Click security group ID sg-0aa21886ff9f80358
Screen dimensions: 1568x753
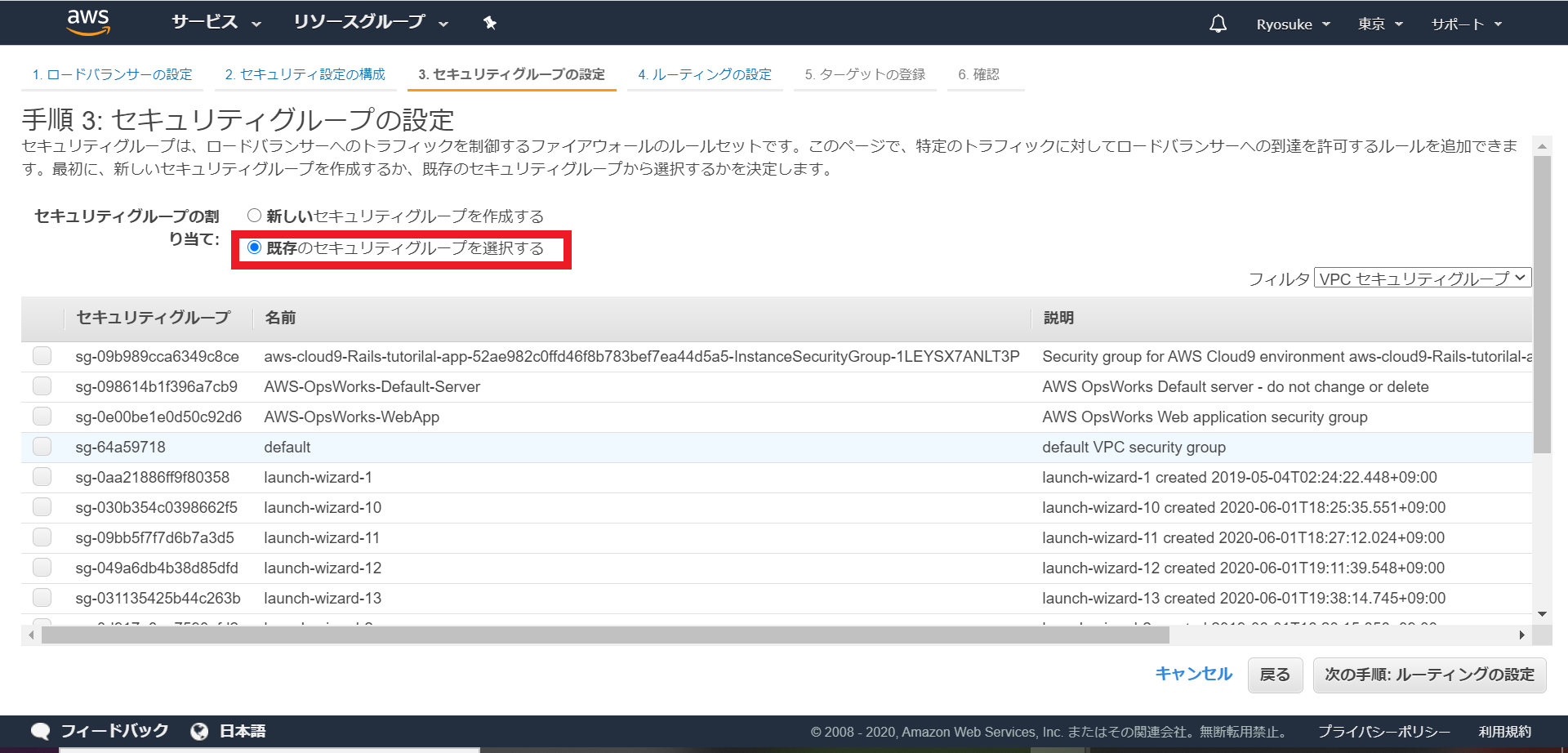point(153,477)
